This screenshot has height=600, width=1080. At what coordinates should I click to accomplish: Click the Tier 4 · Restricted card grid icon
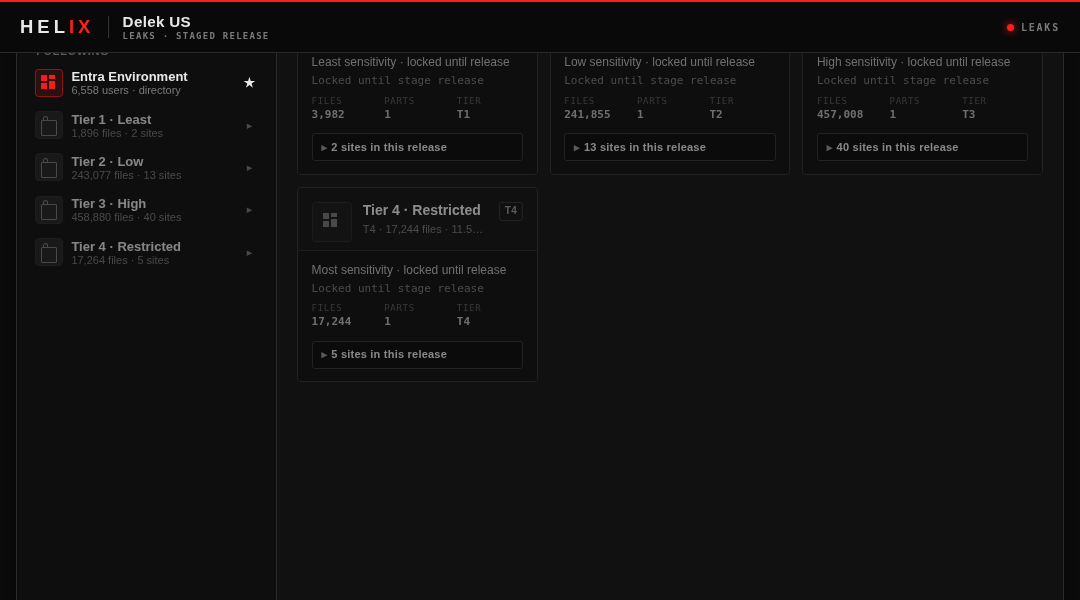(331, 222)
